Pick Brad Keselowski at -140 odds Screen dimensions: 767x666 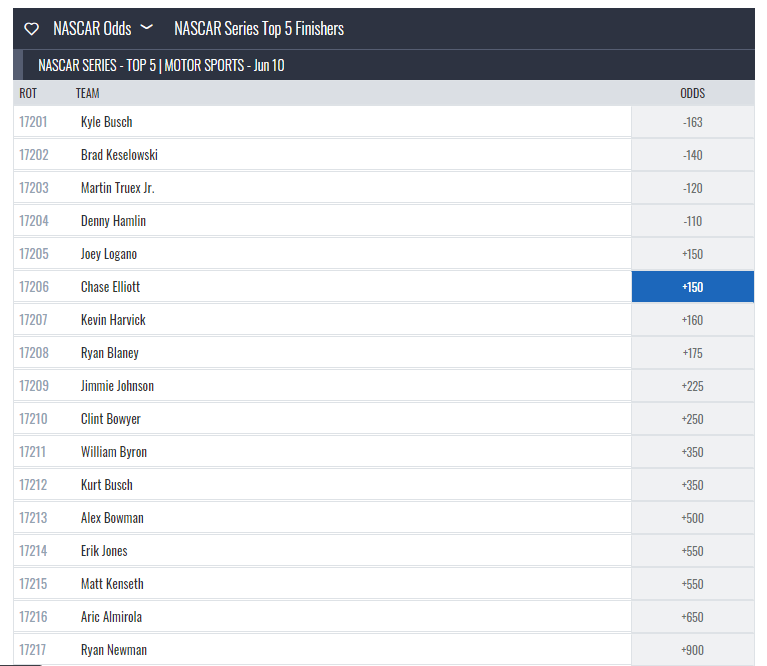coord(692,155)
